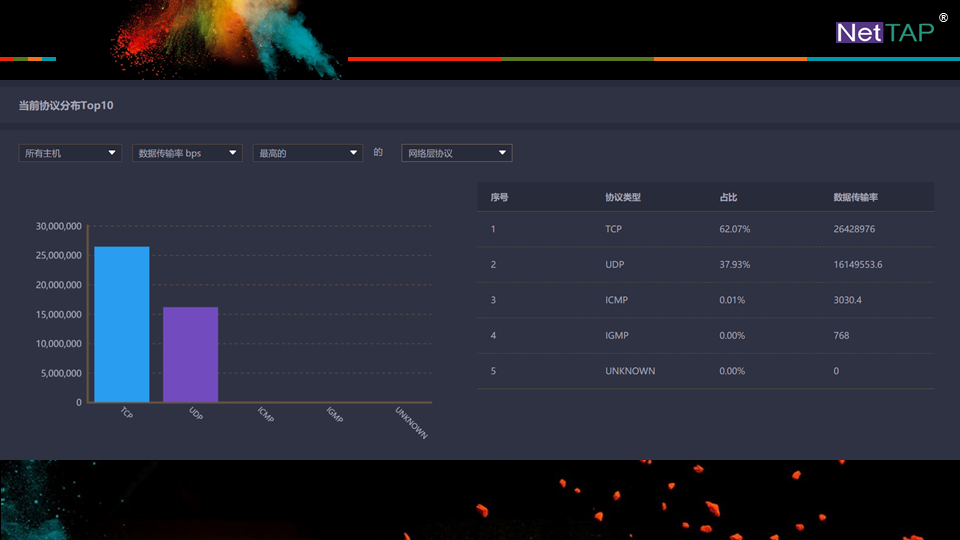Select the ICMP row in the table

pyautogui.click(x=705, y=300)
